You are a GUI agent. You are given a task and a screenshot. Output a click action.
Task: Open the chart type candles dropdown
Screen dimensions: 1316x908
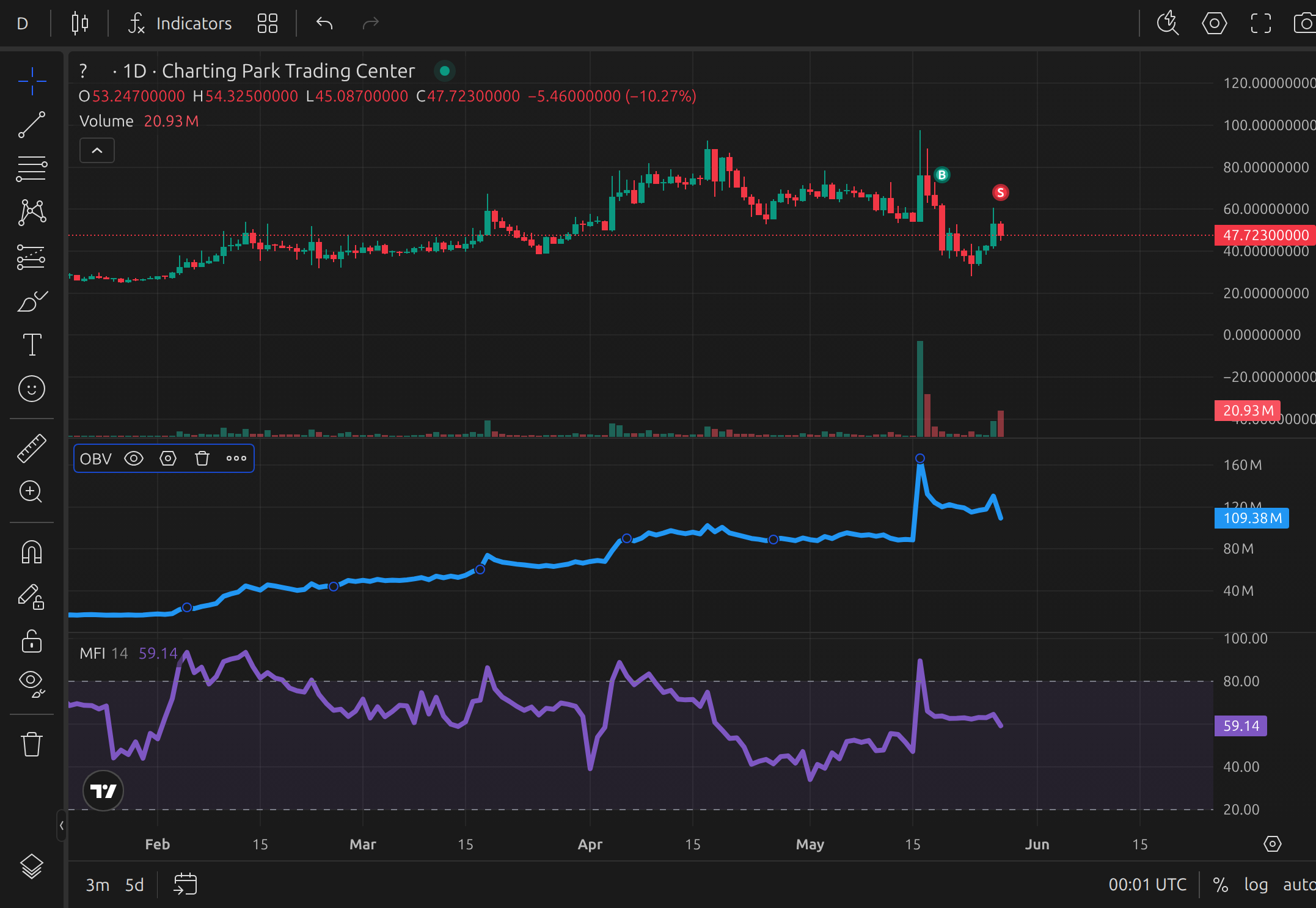(80, 23)
